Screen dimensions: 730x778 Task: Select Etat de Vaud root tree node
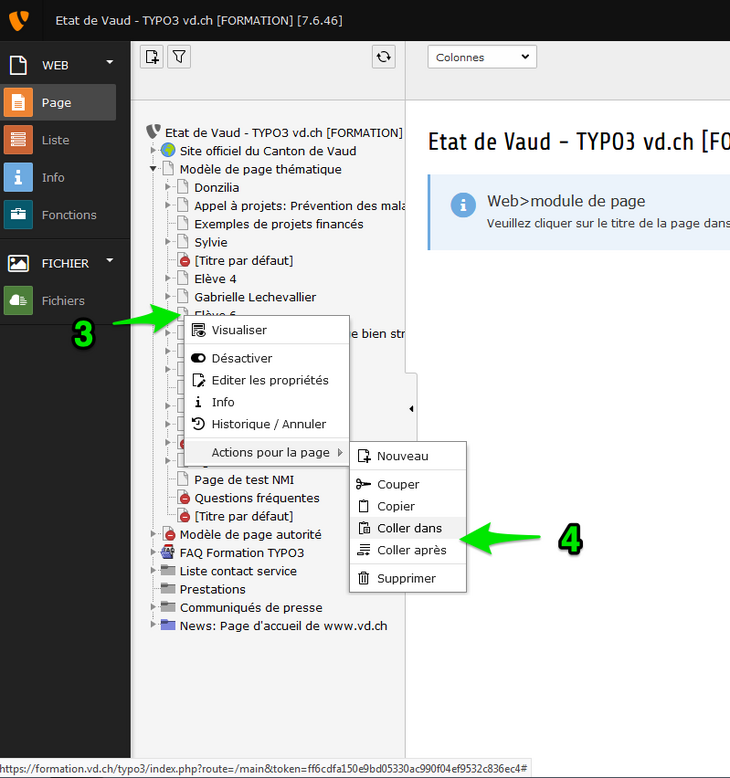[283, 132]
